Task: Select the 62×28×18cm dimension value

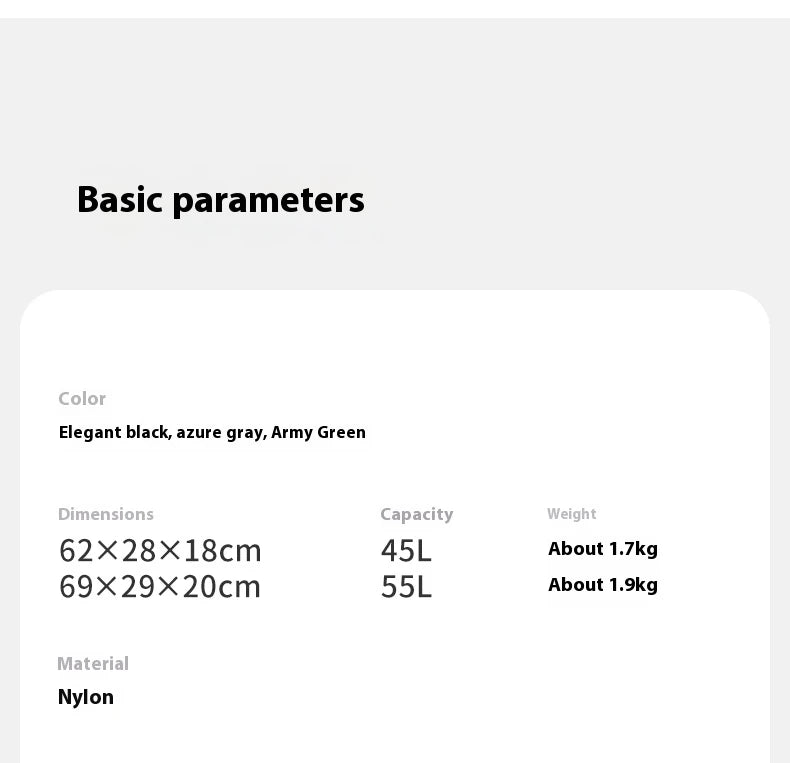Action: [x=160, y=550]
